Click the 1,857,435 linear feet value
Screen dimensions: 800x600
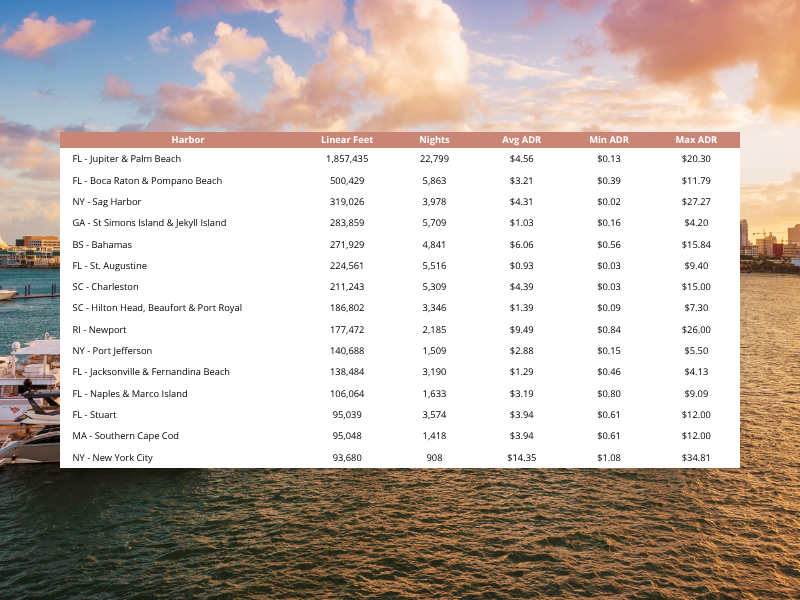point(347,159)
